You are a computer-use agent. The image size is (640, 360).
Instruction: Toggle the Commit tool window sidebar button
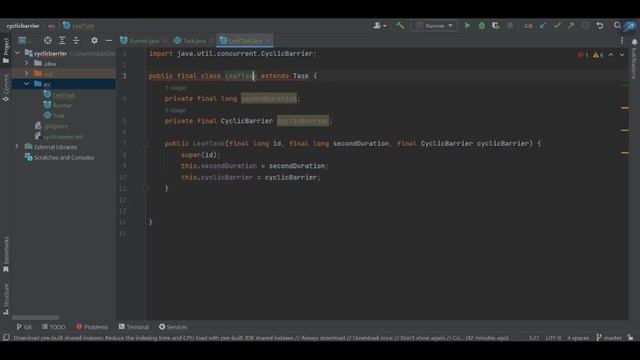tap(6, 87)
